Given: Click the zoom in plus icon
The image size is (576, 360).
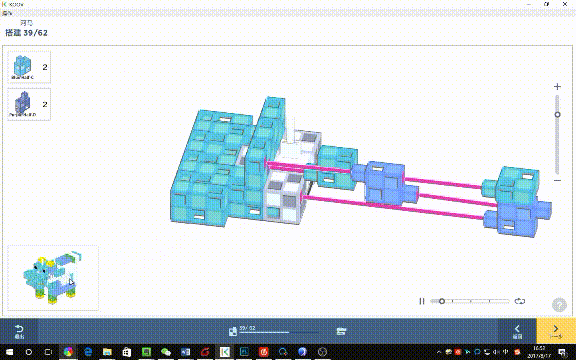Looking at the screenshot, I should [557, 87].
